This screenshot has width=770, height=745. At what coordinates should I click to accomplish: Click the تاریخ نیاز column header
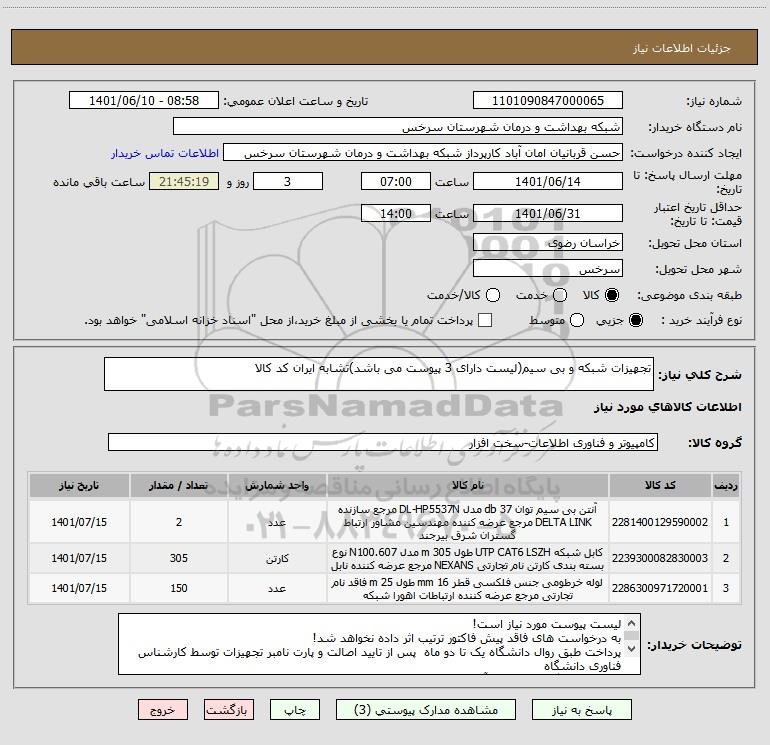tap(79, 485)
